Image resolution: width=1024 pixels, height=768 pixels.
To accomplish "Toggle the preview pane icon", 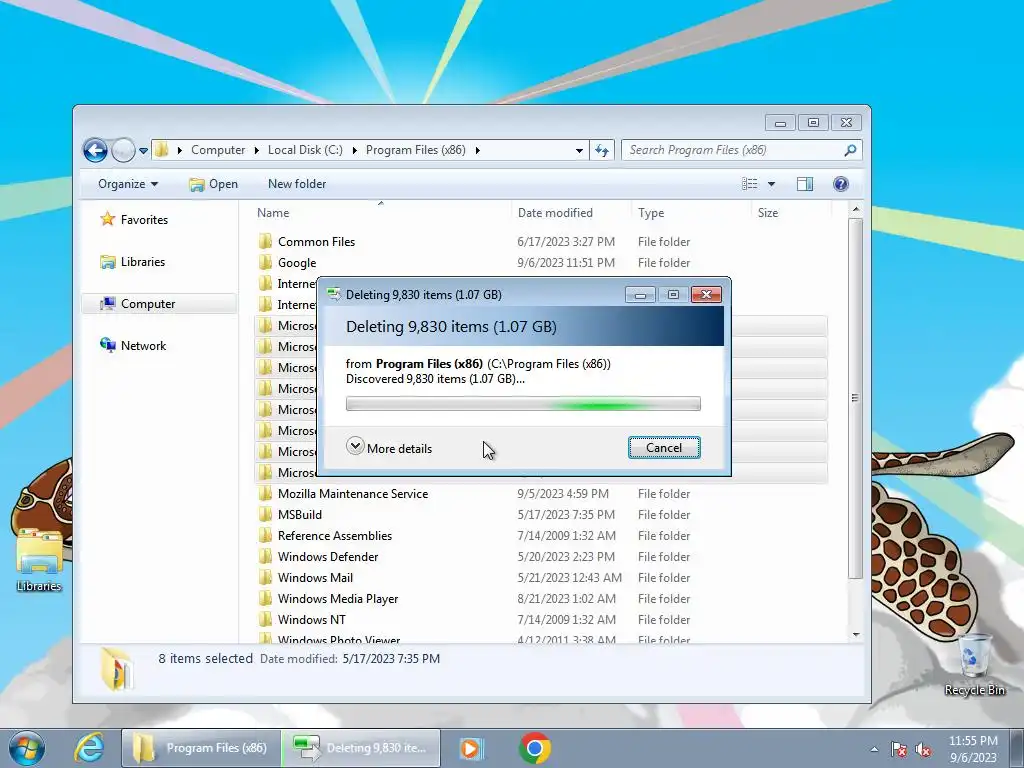I will 805,184.
